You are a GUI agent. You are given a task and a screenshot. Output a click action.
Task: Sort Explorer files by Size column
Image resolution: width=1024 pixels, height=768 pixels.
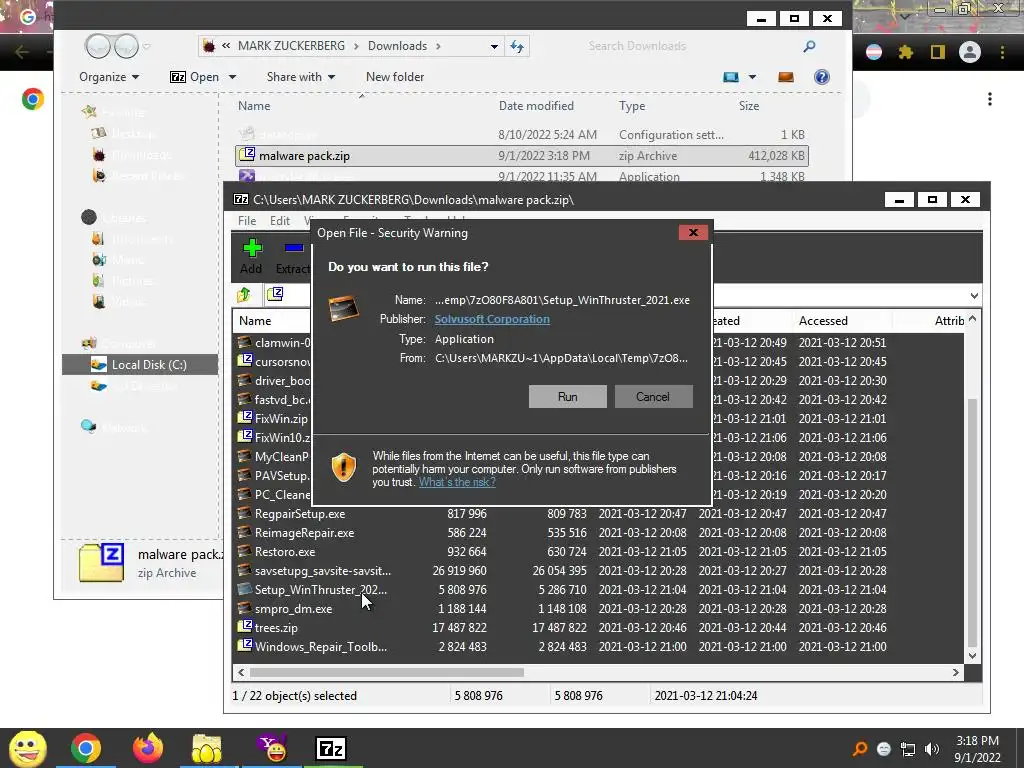coord(748,106)
